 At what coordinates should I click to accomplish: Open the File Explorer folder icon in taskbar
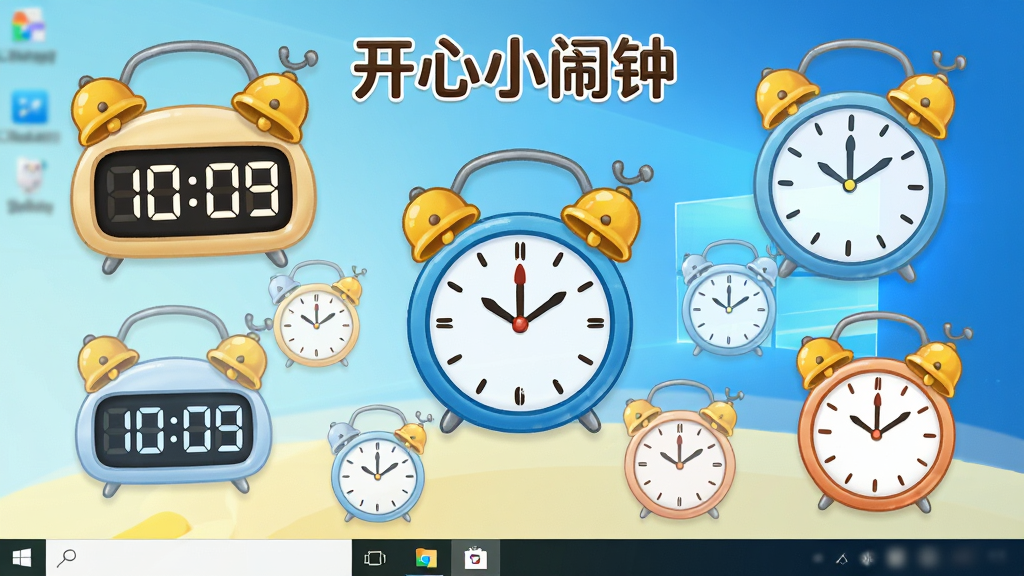[x=426, y=558]
